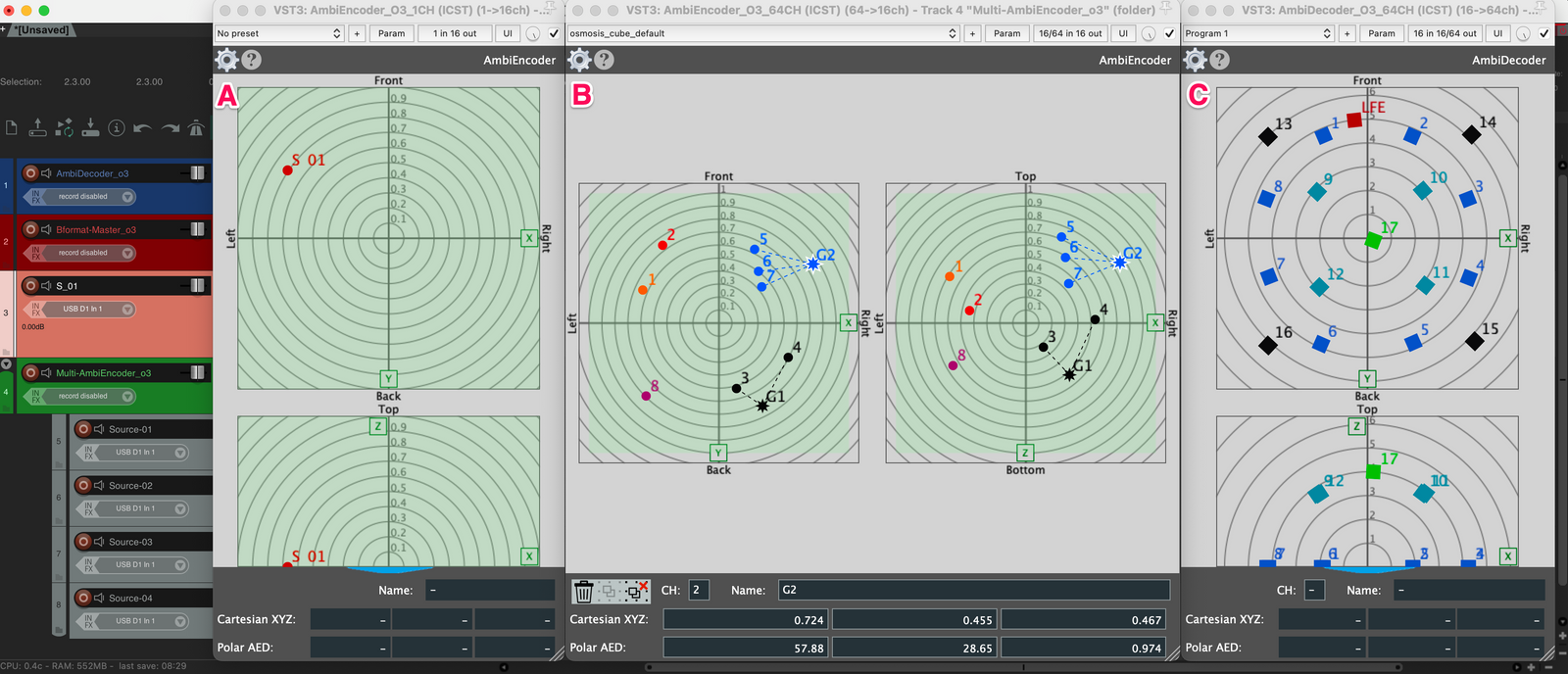Image resolution: width=1568 pixels, height=674 pixels.
Task: Open settings gear in AmbiDecoder window
Action: [x=1195, y=60]
